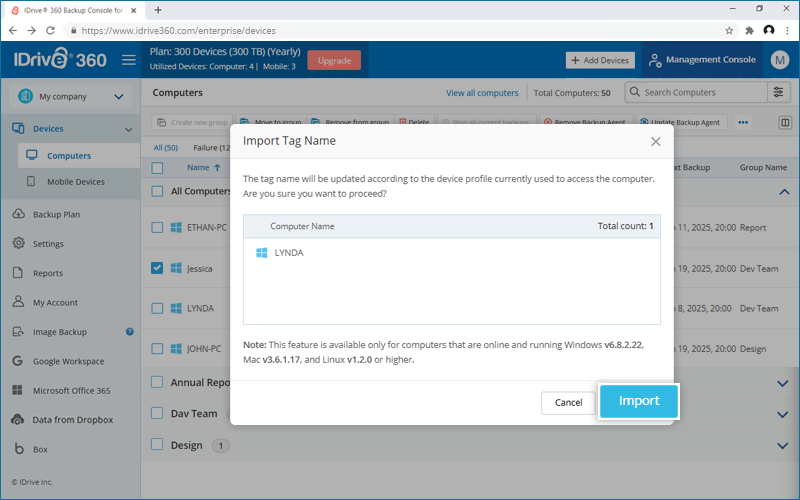Check the ETHAN-PC checkbox
The height and width of the screenshot is (500, 800).
(x=157, y=228)
